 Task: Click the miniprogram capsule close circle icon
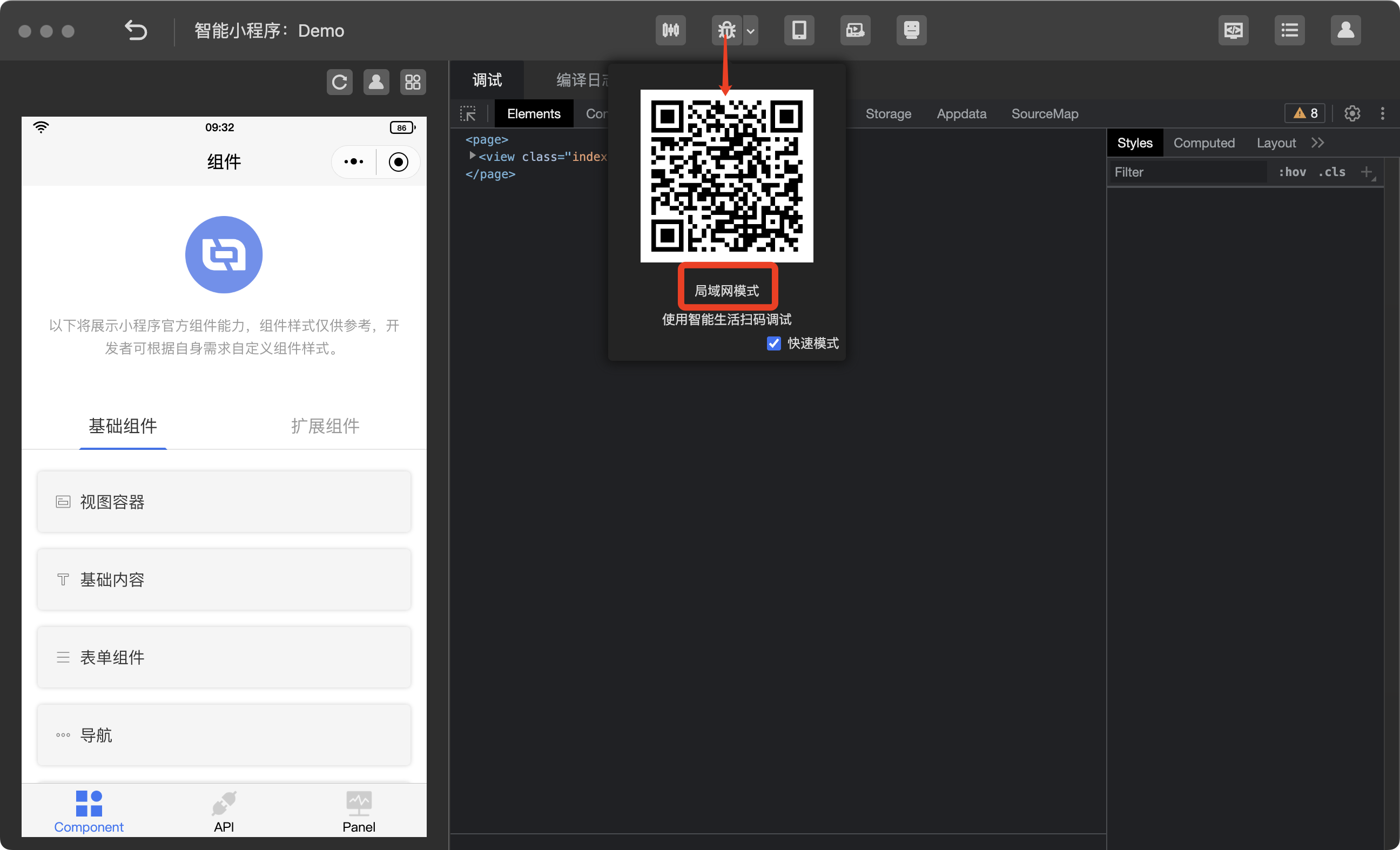398,162
